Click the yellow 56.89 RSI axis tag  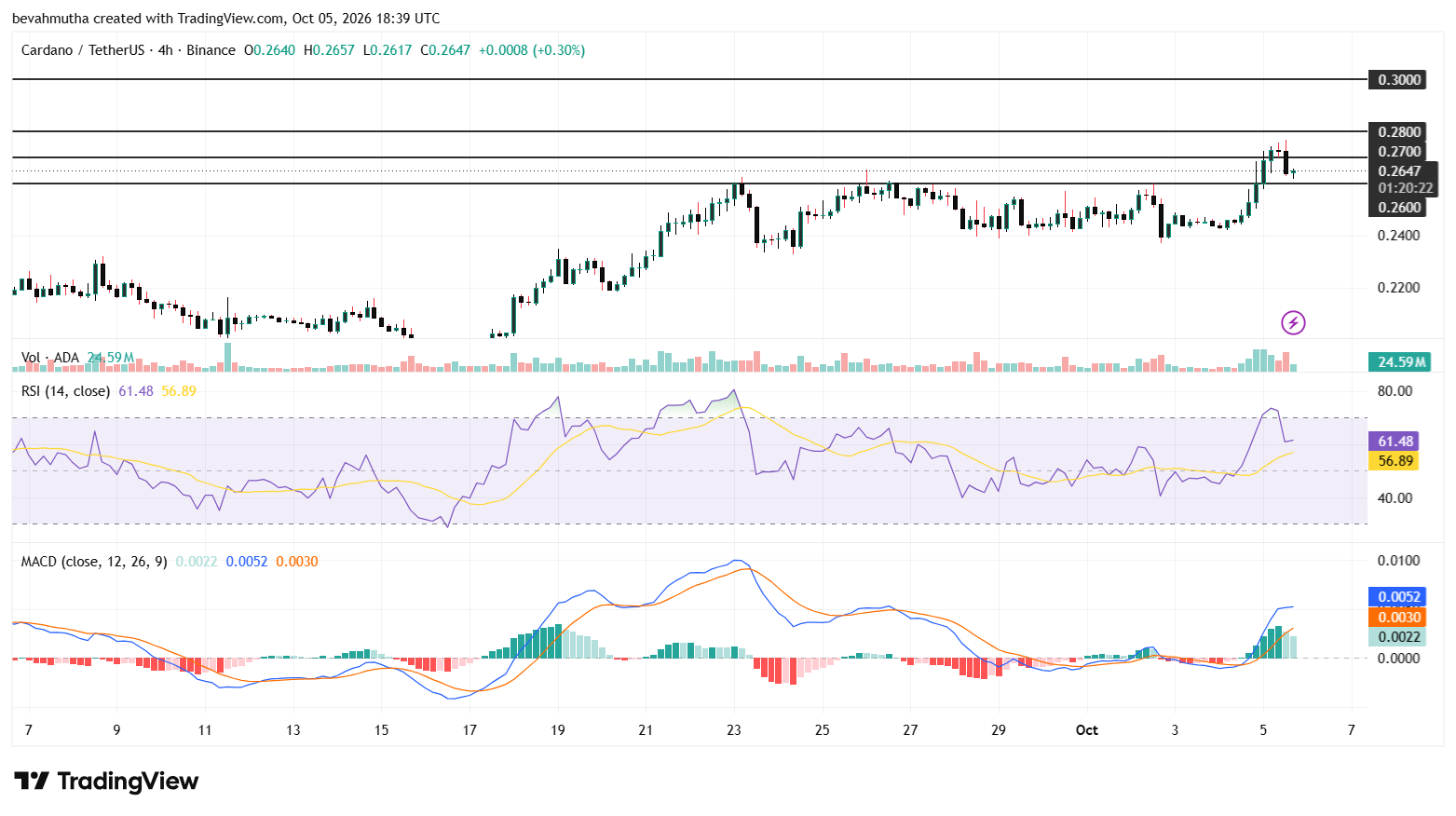[1394, 461]
